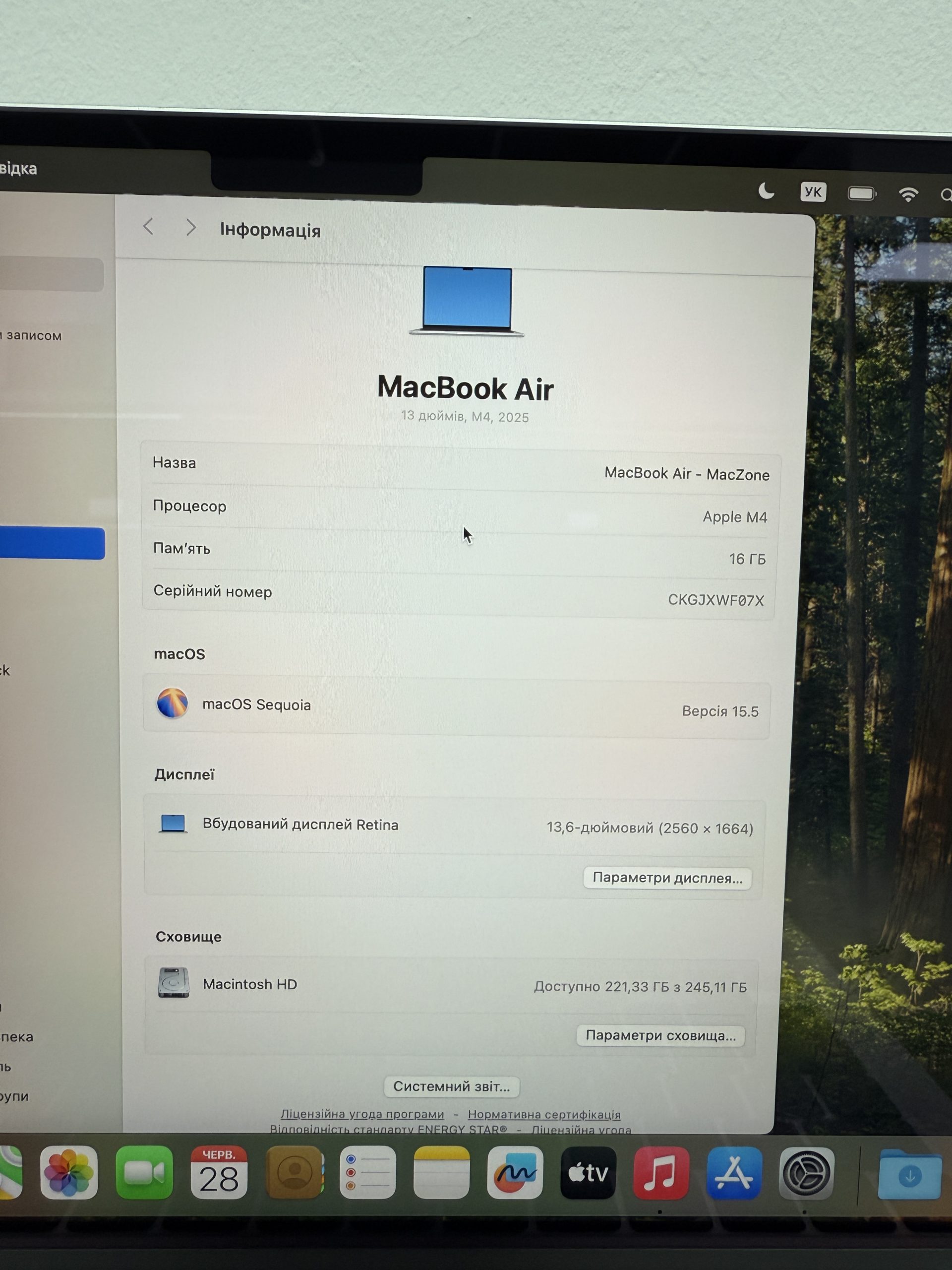Click the sidebar search field
The height and width of the screenshot is (1270, 952).
[x=52, y=274]
